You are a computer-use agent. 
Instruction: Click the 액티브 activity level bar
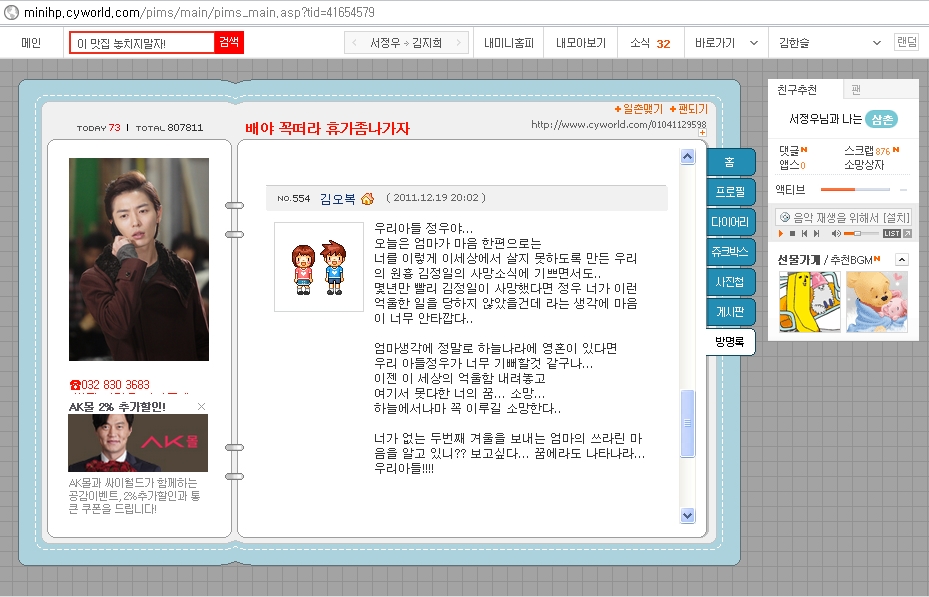point(855,190)
